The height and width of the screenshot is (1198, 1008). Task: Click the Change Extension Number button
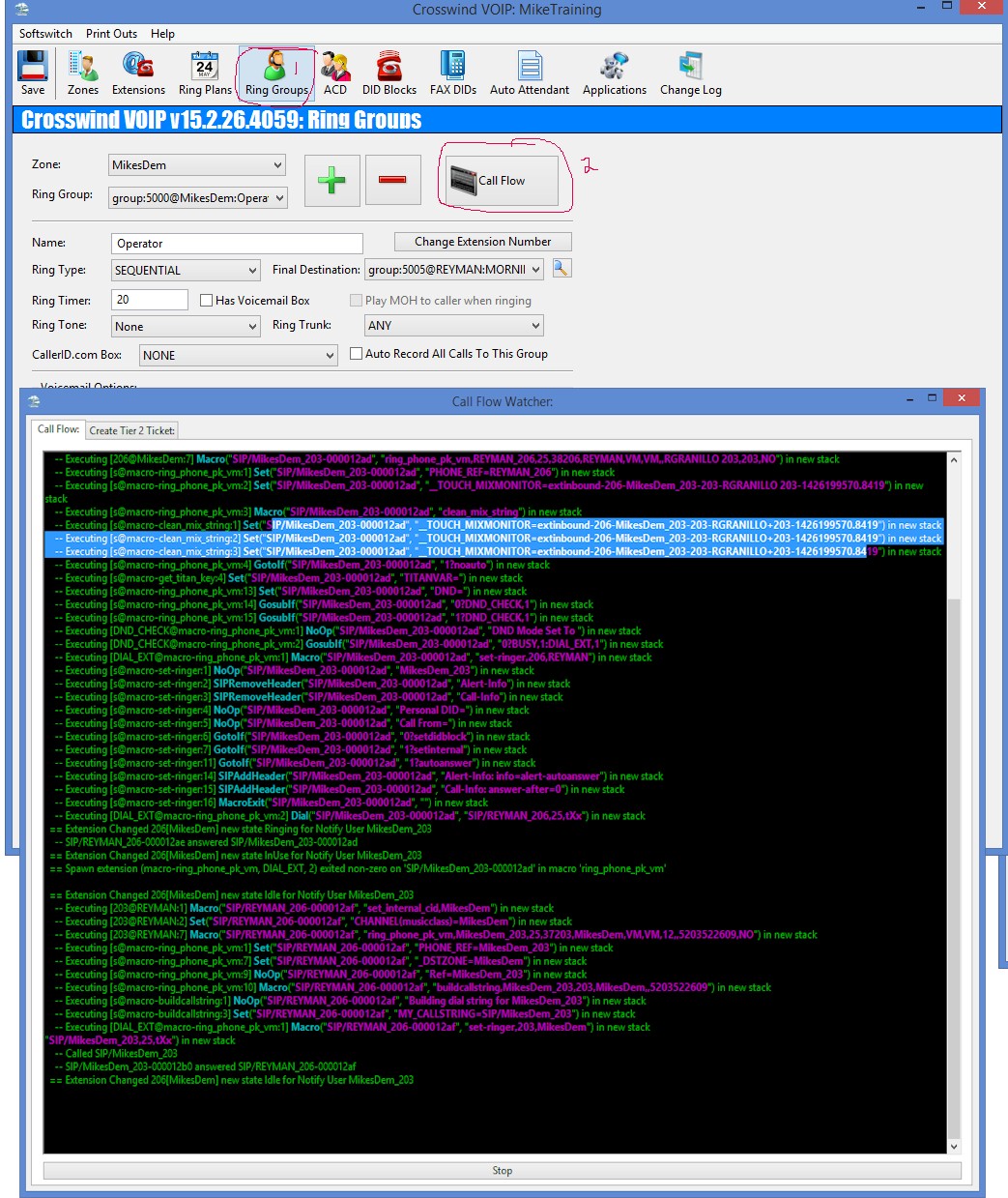point(482,242)
